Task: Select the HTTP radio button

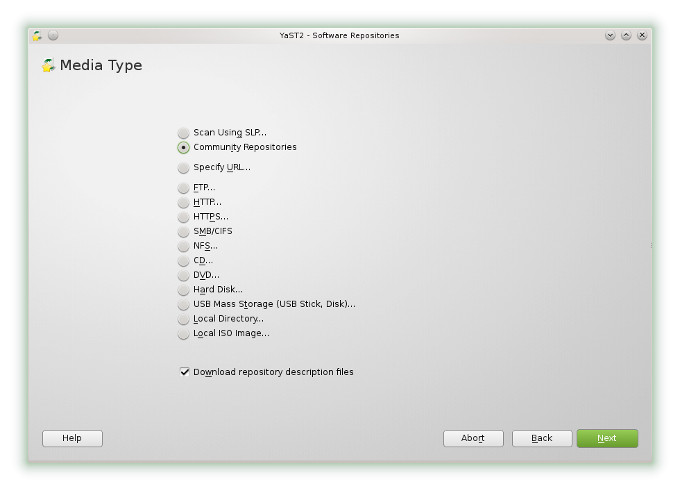Action: click(x=183, y=202)
